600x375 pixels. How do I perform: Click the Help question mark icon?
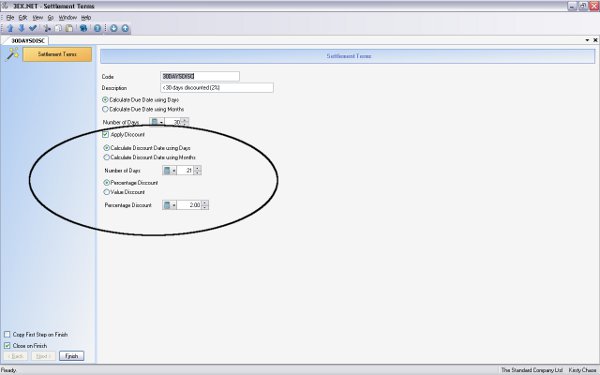point(97,28)
